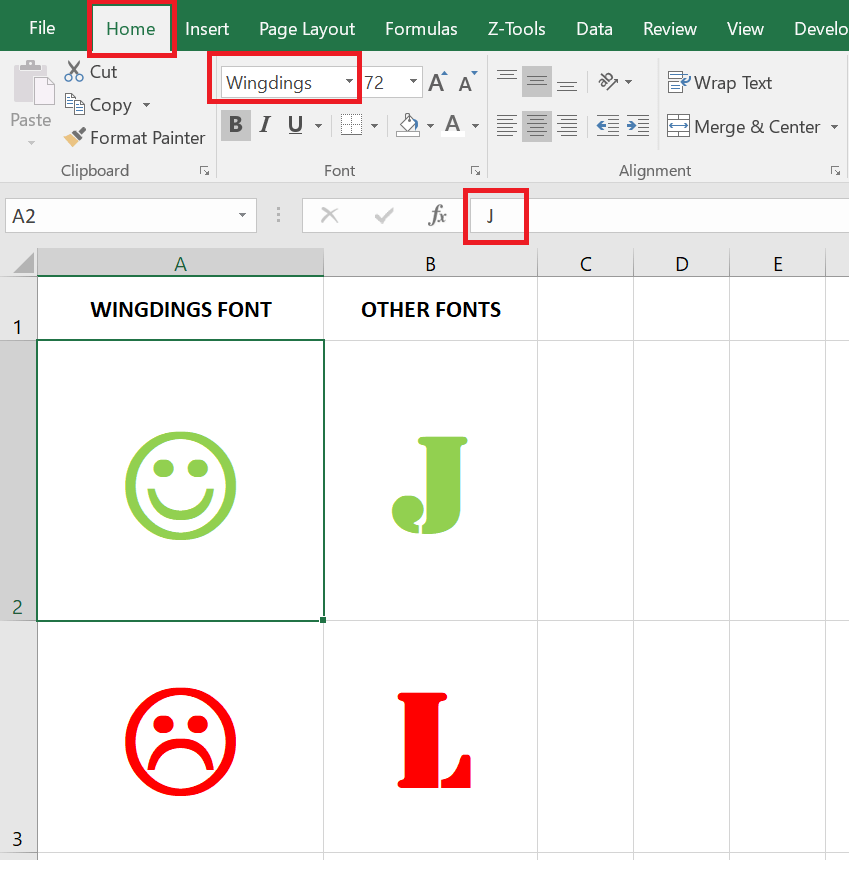The image size is (858, 879).
Task: Activate the Format Painter brush
Action: click(75, 137)
